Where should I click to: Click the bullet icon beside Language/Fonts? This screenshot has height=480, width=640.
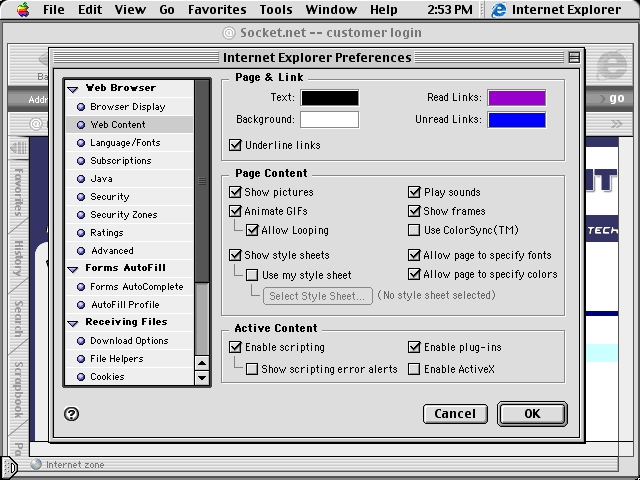pos(81,143)
